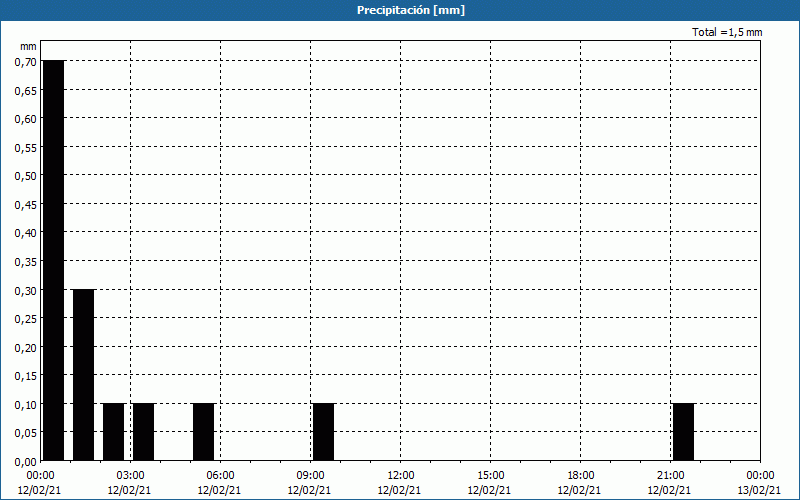Viewport: 800px width, 500px height.
Task: Click the bar just before 03:00
Action: [x=114, y=432]
